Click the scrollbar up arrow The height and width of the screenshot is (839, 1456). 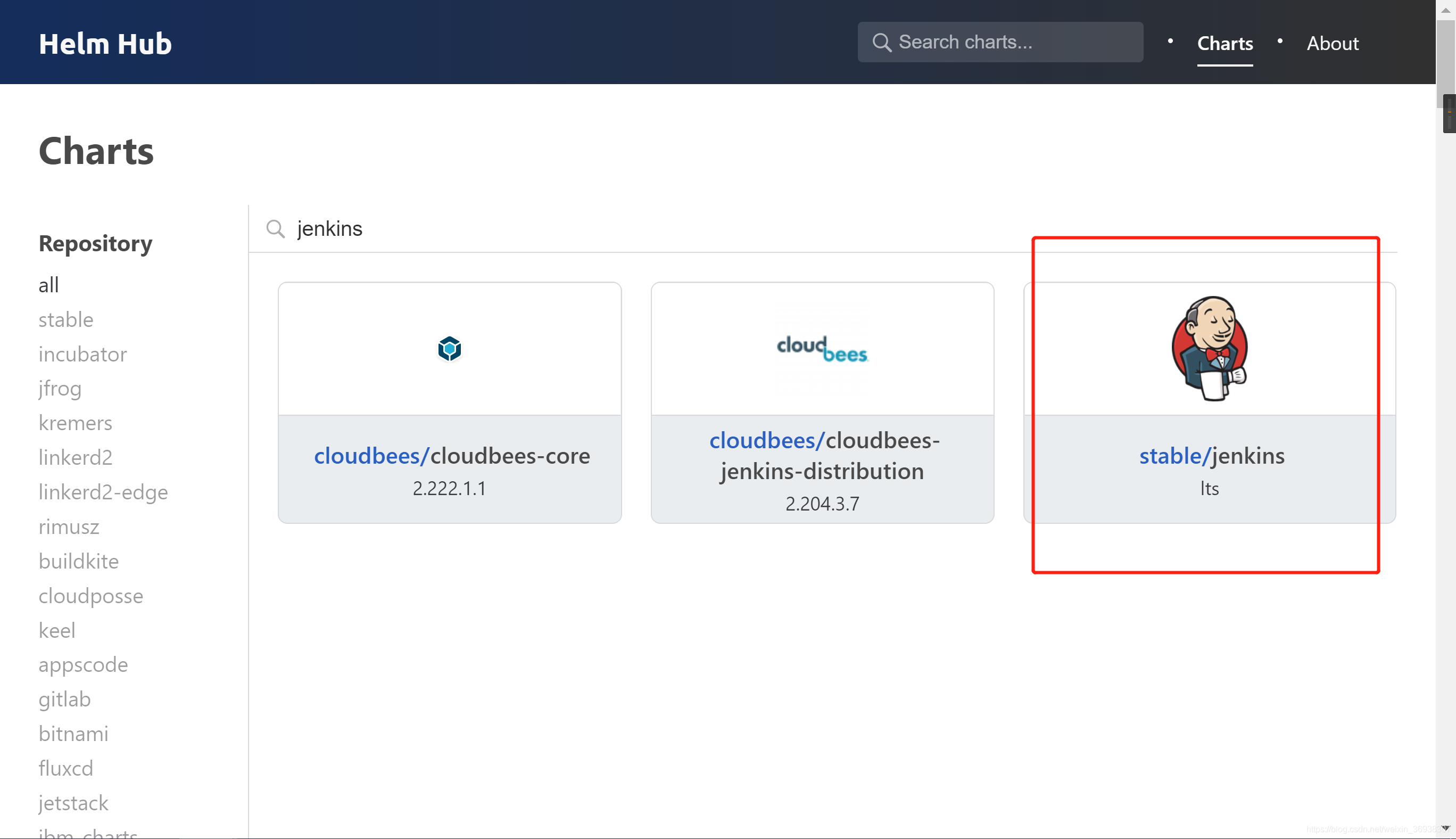[1446, 10]
